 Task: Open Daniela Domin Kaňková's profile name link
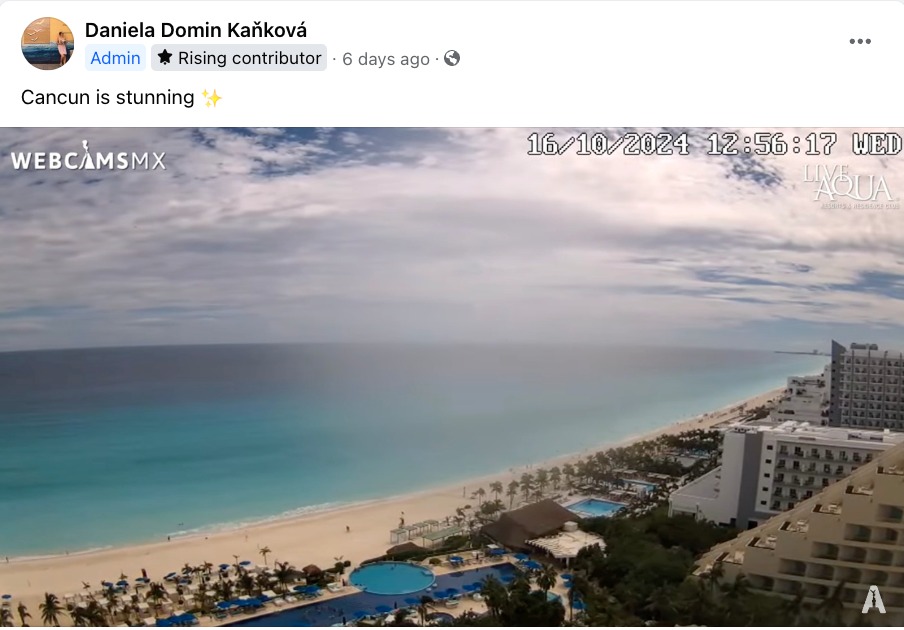(196, 30)
